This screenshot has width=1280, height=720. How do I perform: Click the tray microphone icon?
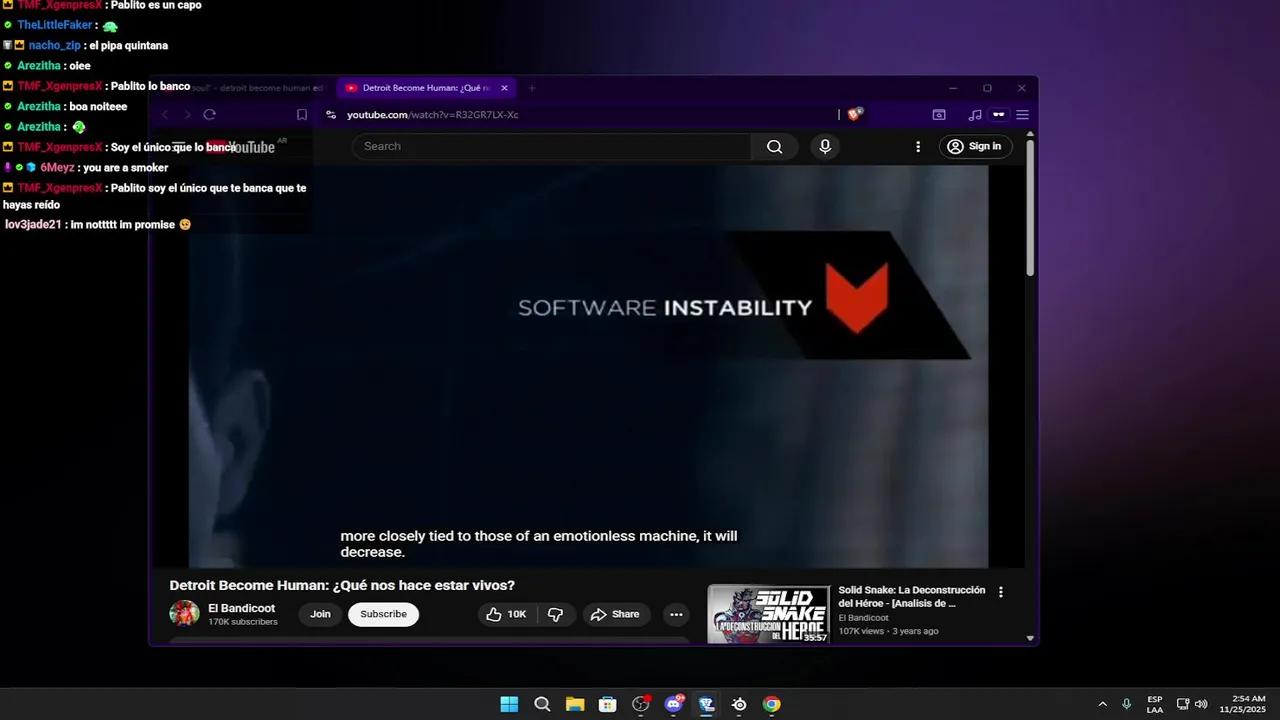click(x=1127, y=704)
